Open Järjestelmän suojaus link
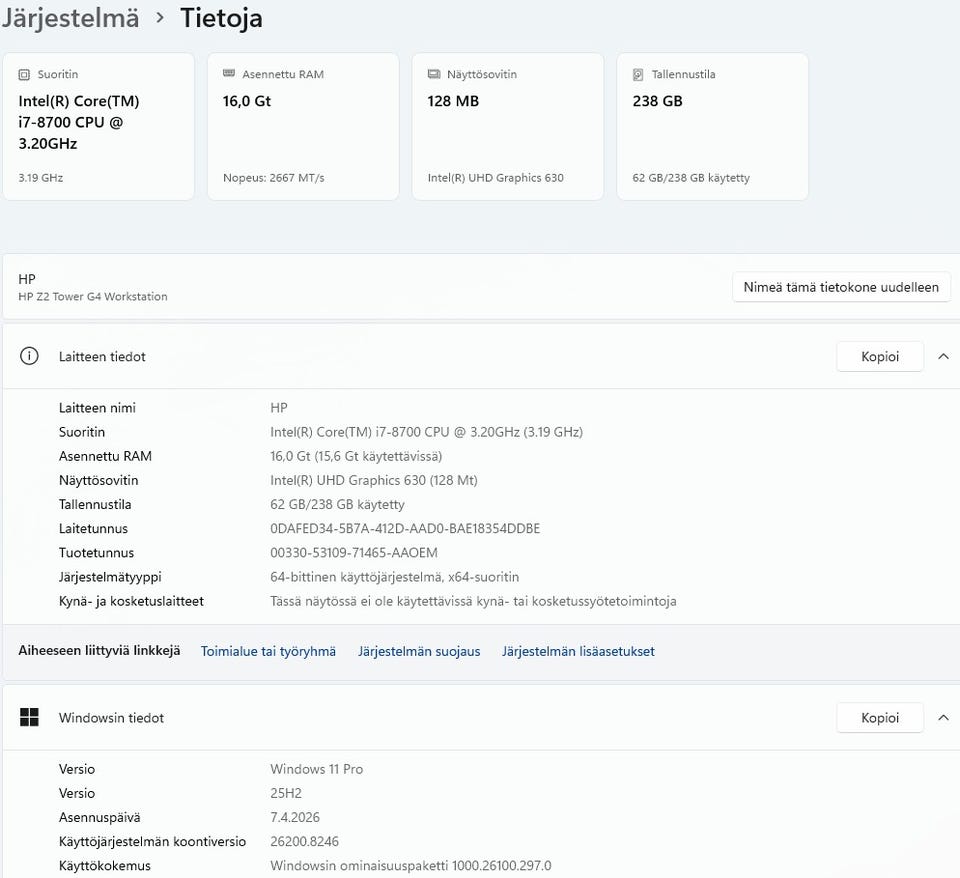This screenshot has height=878, width=960. click(419, 651)
